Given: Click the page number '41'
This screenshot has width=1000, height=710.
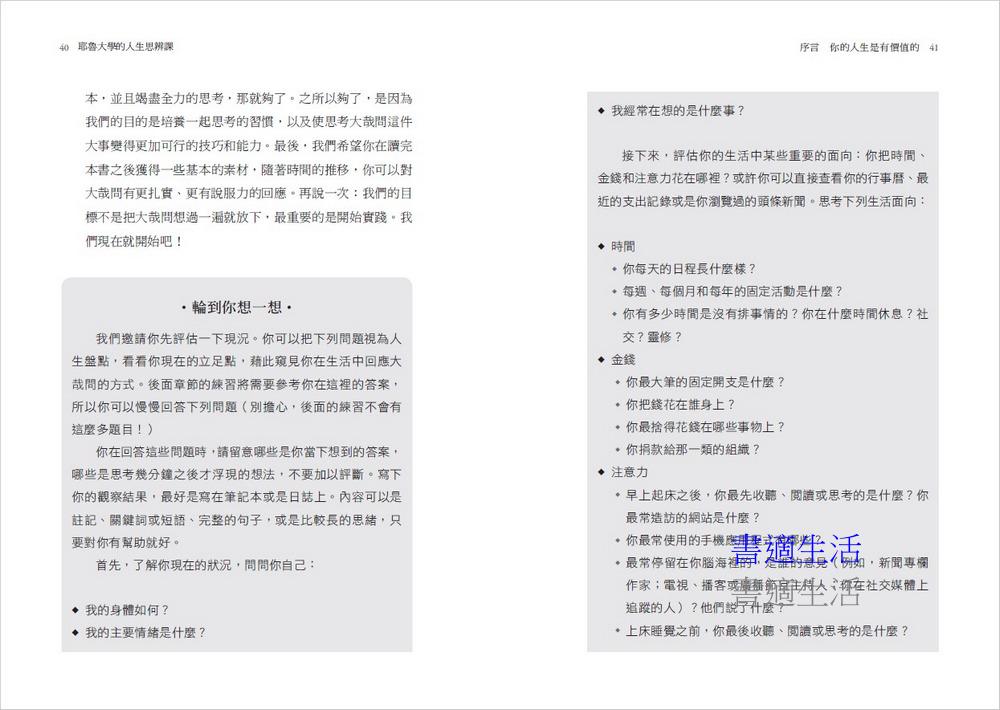Looking at the screenshot, I should 934,47.
